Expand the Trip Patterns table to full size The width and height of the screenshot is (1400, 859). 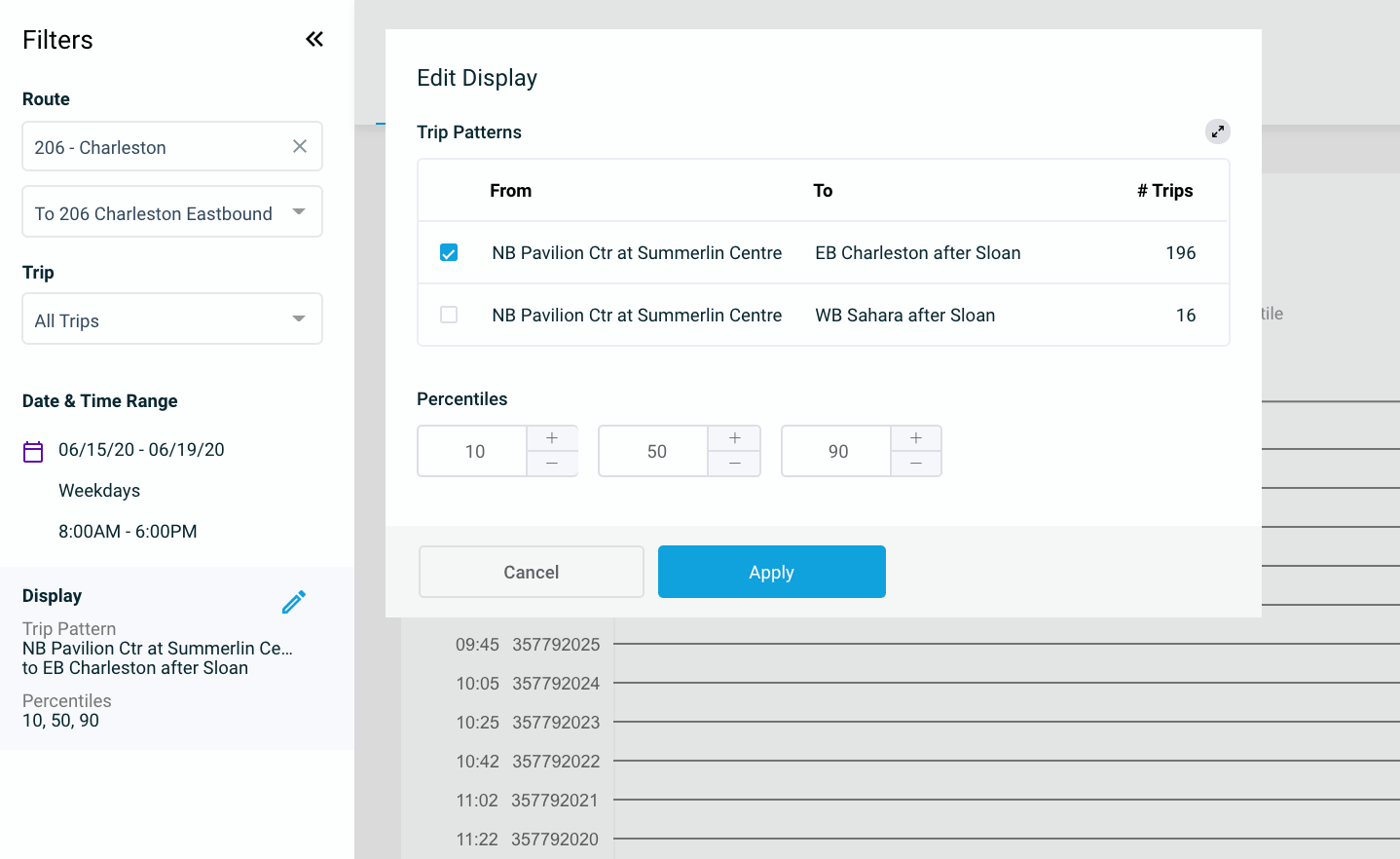[x=1217, y=131]
